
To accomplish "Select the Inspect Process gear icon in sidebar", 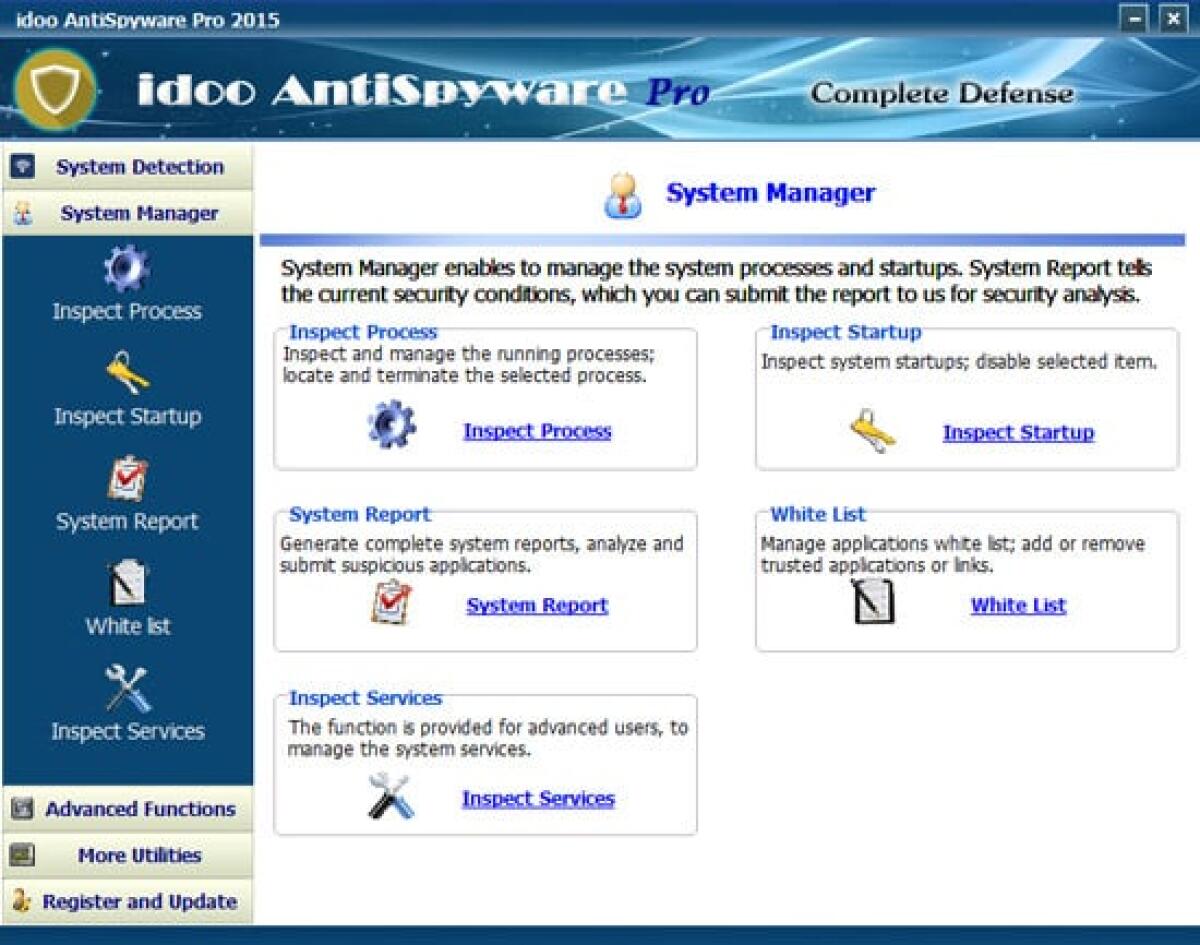I will pyautogui.click(x=128, y=269).
